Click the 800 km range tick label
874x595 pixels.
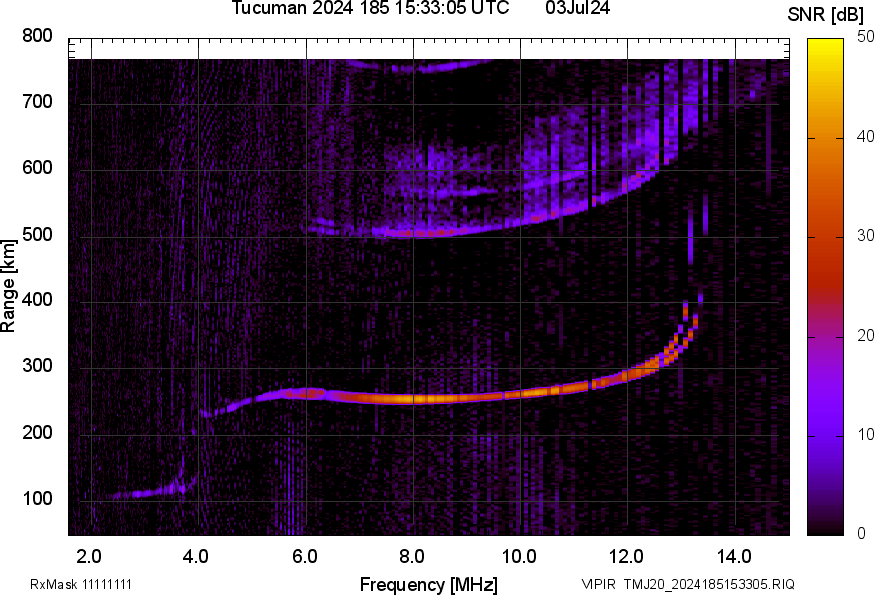click(x=37, y=36)
